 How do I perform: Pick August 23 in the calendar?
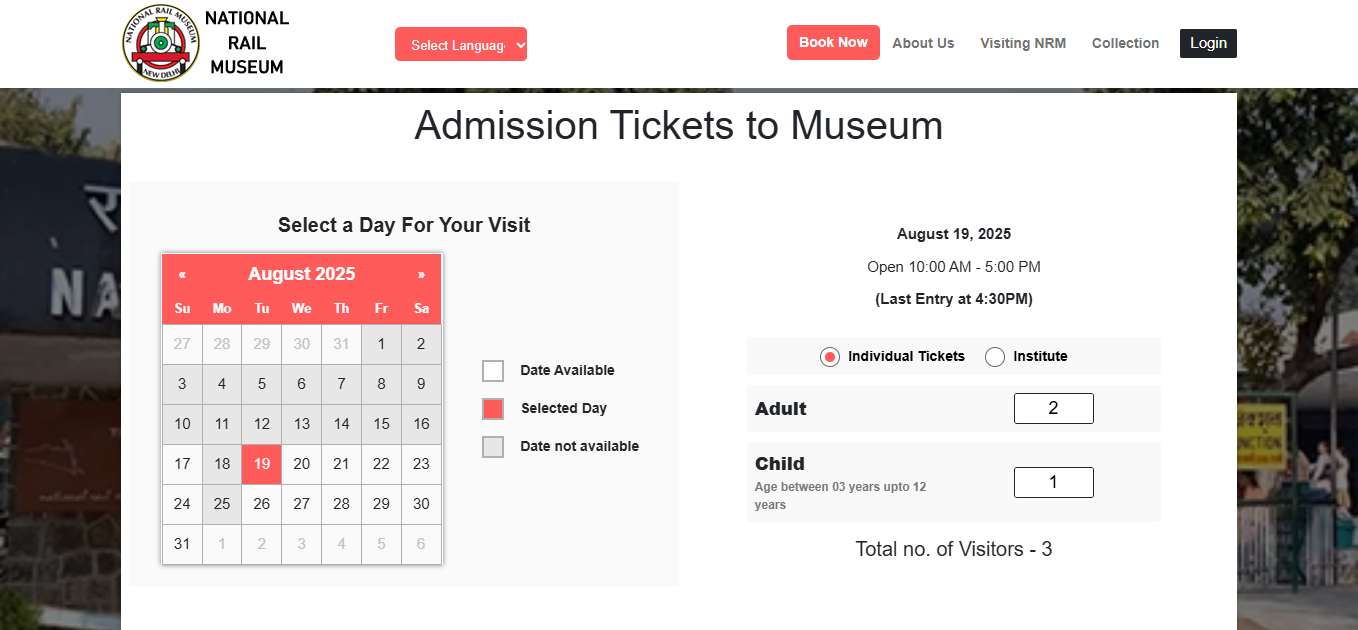tap(421, 464)
